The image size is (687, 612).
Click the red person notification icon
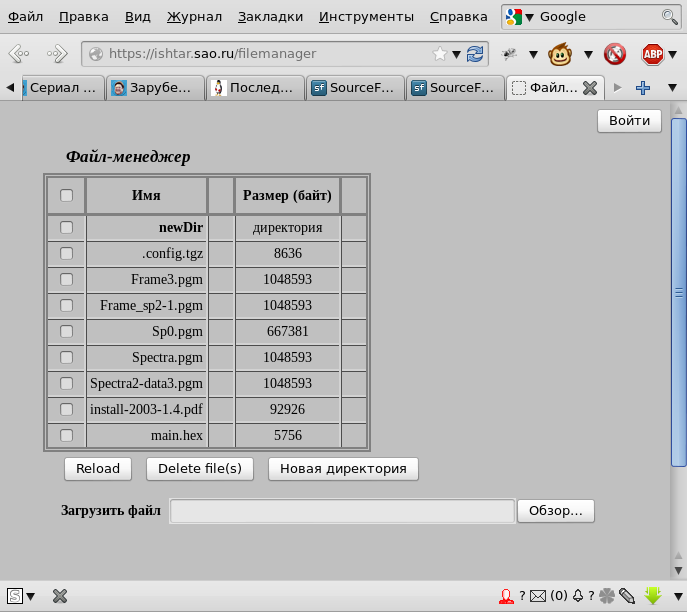[x=506, y=596]
